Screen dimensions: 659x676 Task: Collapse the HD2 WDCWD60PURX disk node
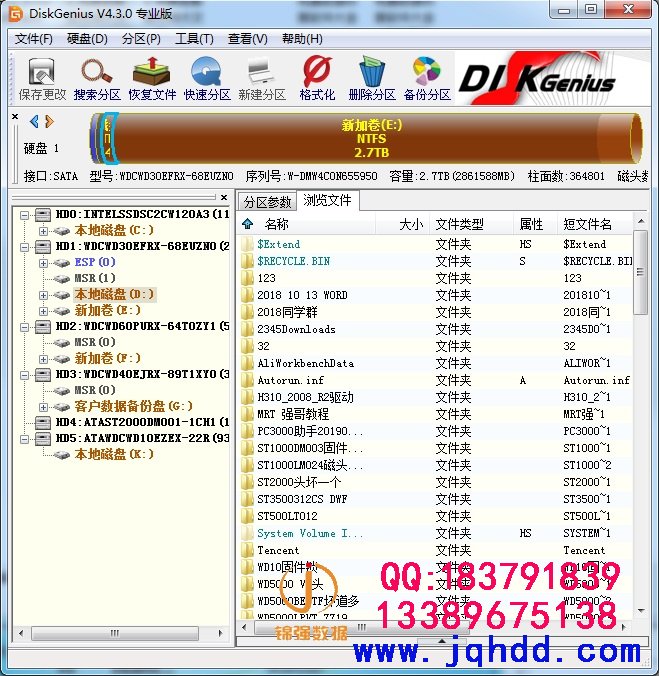click(25, 326)
